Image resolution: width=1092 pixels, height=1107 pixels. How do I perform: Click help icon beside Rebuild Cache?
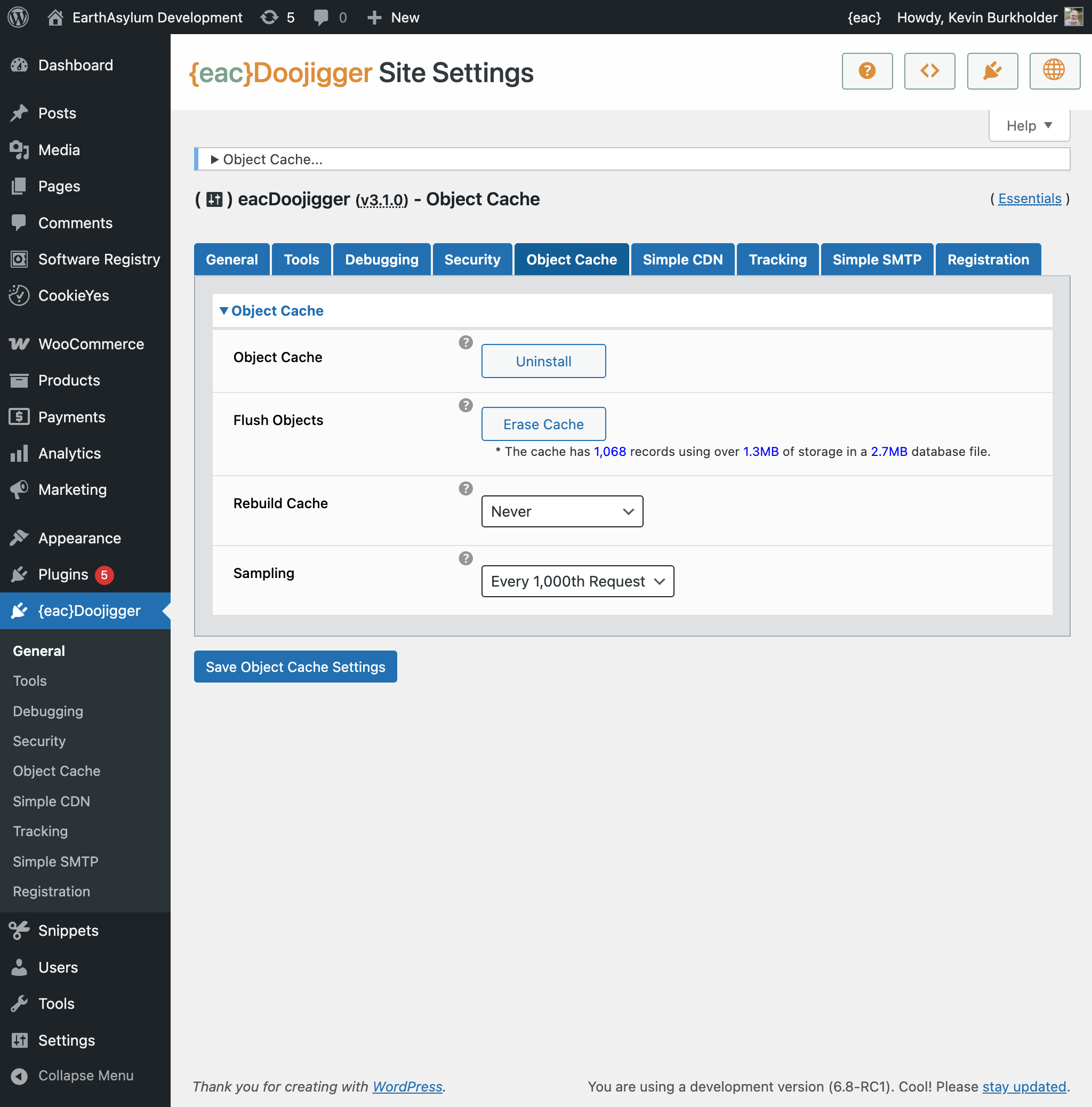pos(466,488)
